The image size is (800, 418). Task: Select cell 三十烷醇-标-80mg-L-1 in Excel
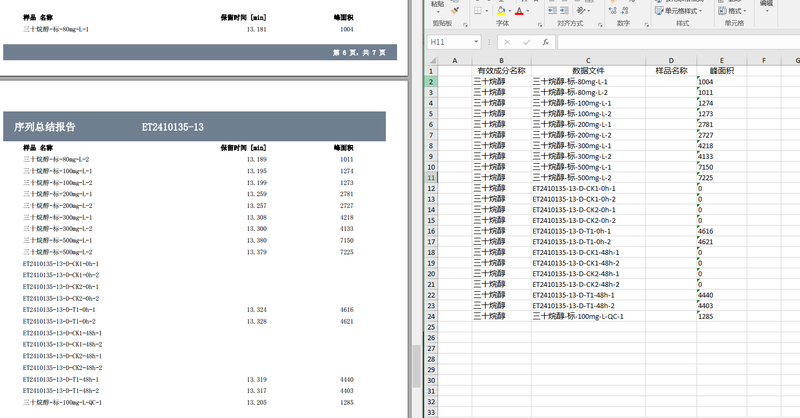(x=588, y=82)
